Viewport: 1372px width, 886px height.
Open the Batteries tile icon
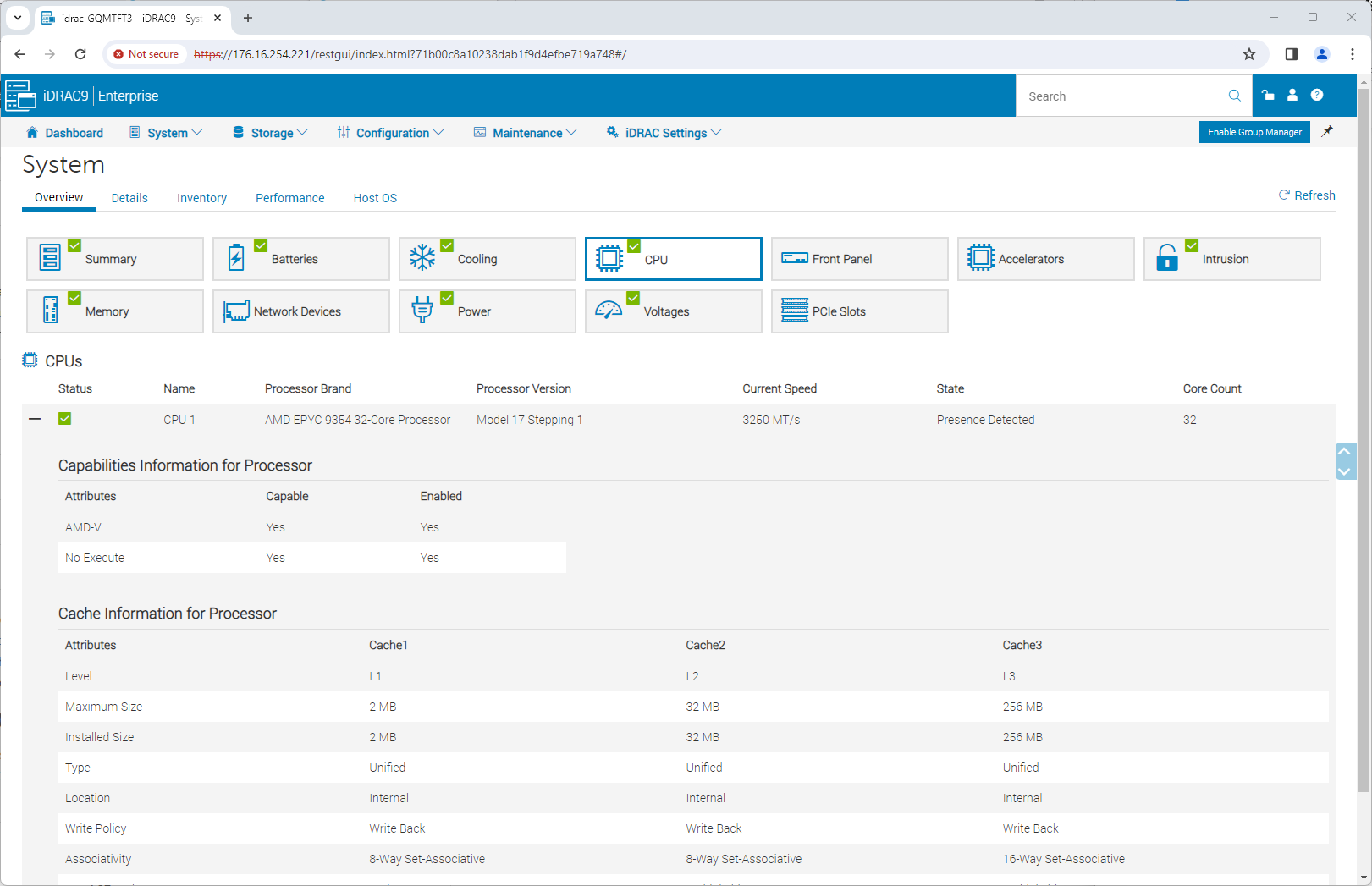(x=236, y=258)
